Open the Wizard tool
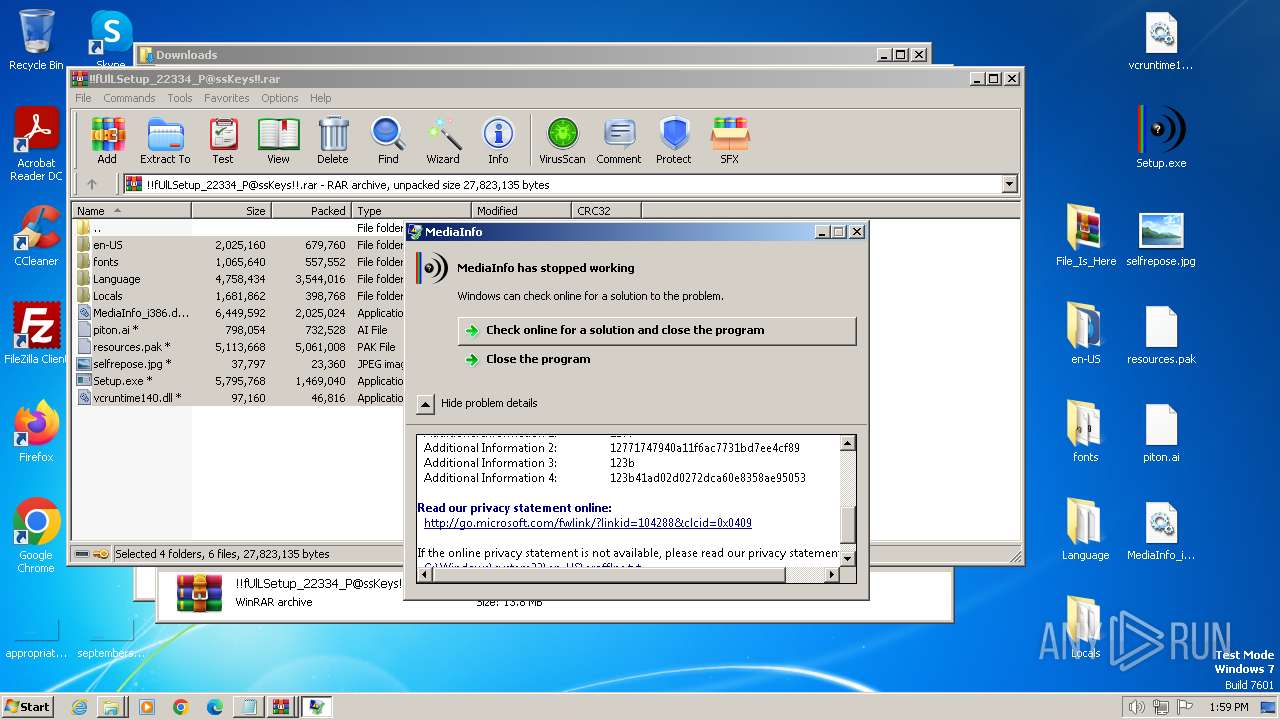The image size is (1280, 720). (x=443, y=140)
